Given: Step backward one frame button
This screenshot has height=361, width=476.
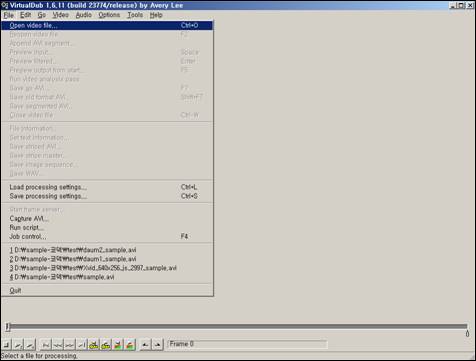Looking at the screenshot, I should coord(58,344).
